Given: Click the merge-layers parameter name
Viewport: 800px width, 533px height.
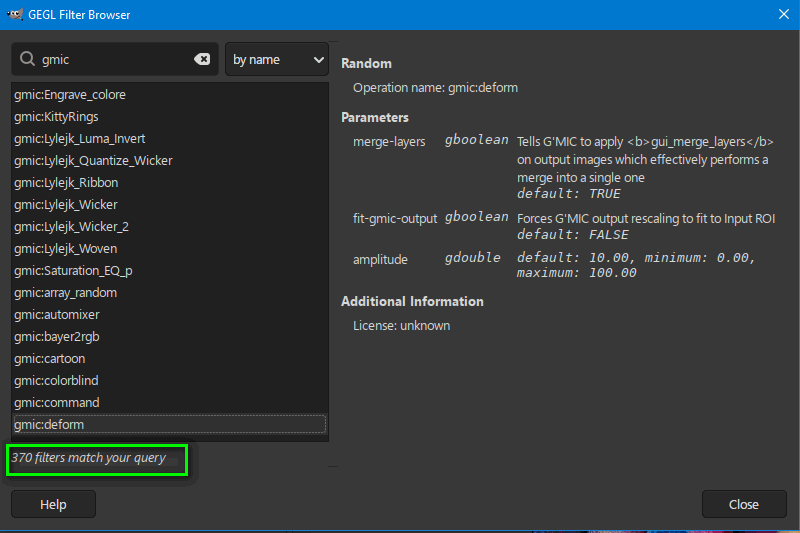Looking at the screenshot, I should coord(389,142).
